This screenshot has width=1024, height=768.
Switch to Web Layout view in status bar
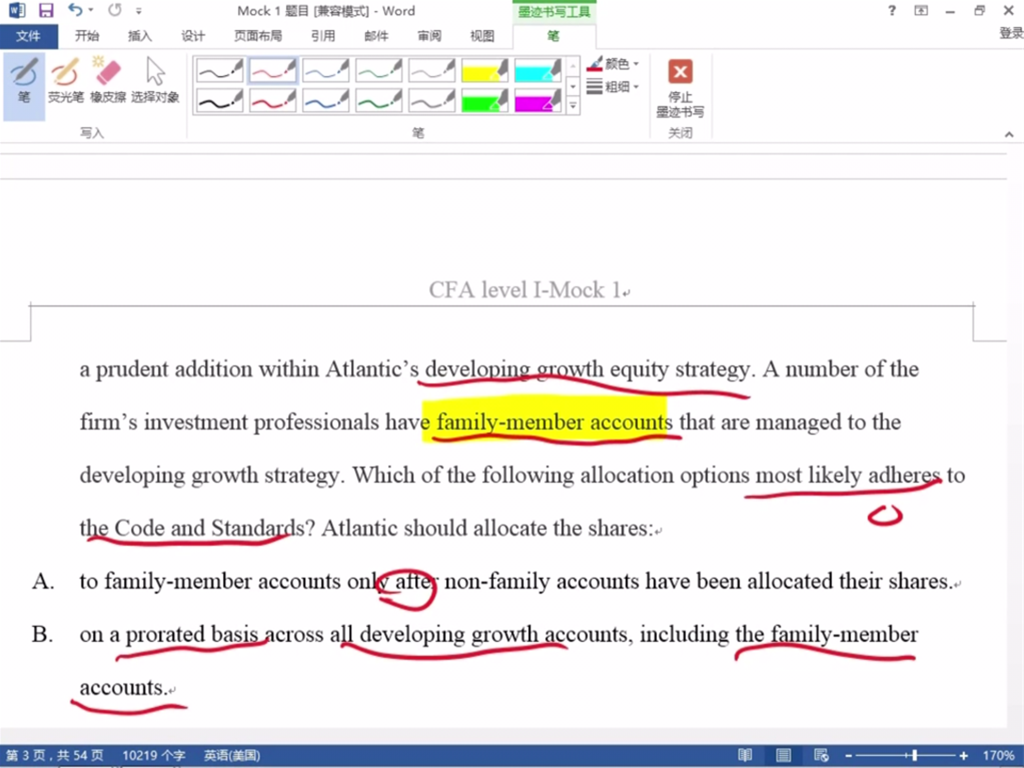pyautogui.click(x=821, y=756)
